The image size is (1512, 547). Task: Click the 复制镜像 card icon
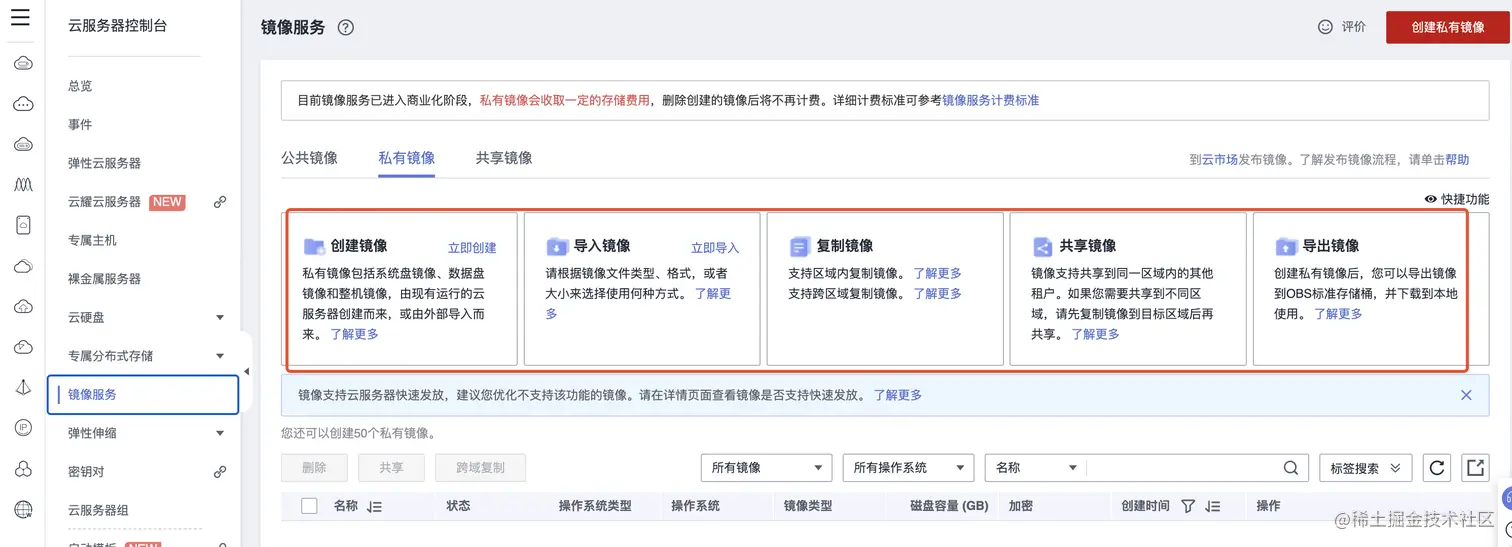click(800, 247)
